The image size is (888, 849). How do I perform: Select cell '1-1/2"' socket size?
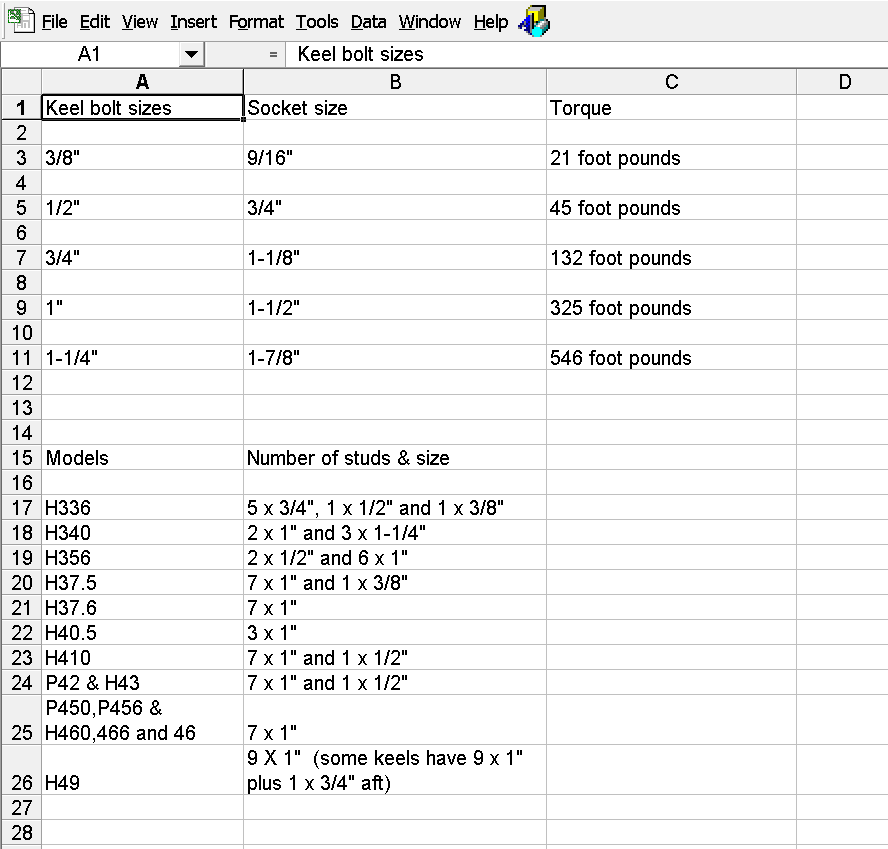pos(395,308)
